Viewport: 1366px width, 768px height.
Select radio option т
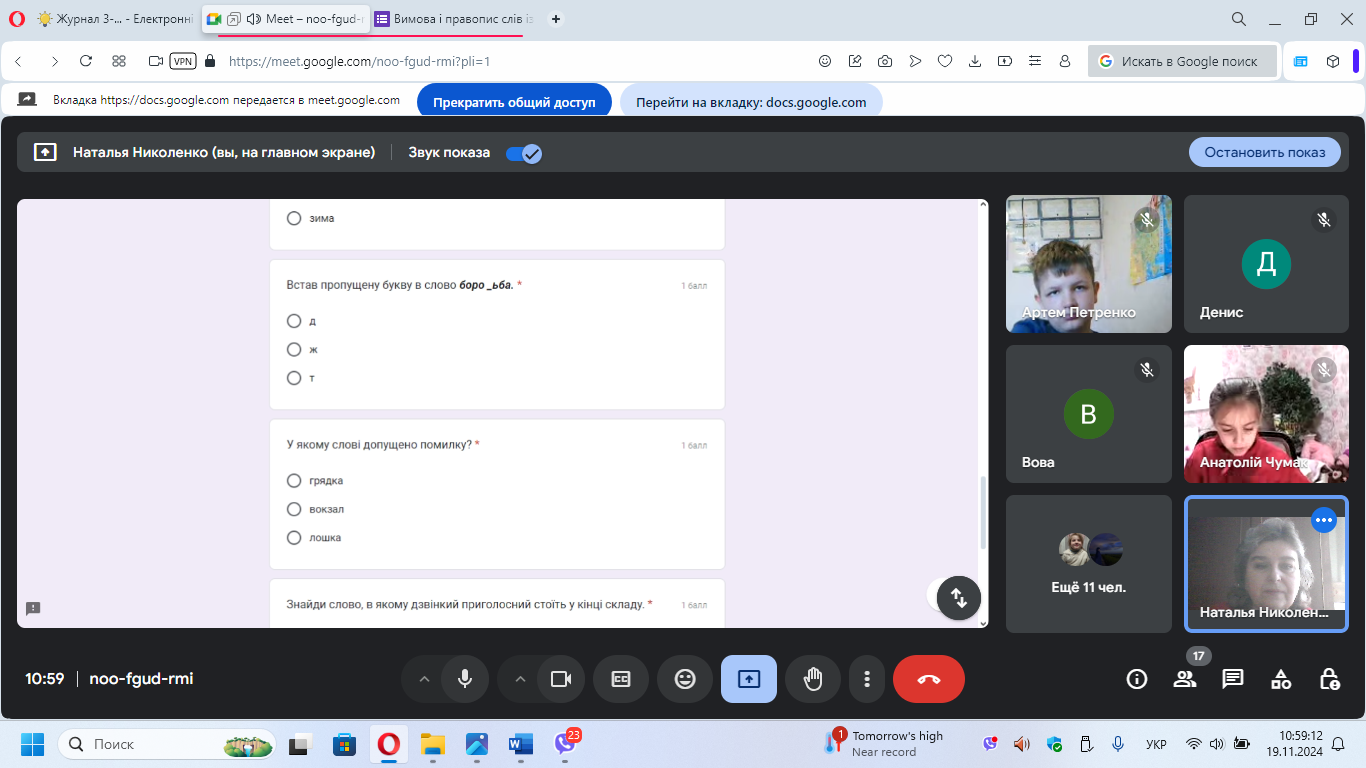294,378
